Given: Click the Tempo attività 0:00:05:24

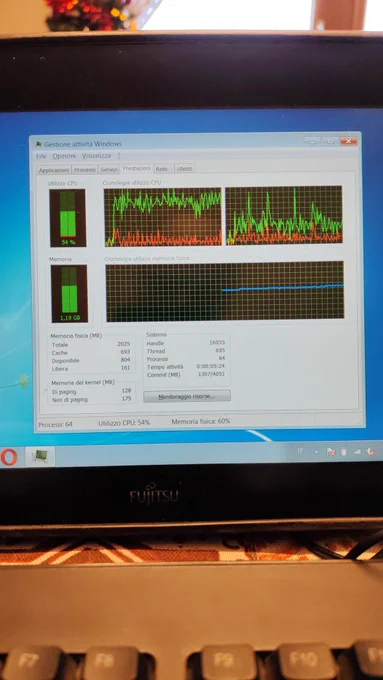Looking at the screenshot, I should tap(210, 366).
